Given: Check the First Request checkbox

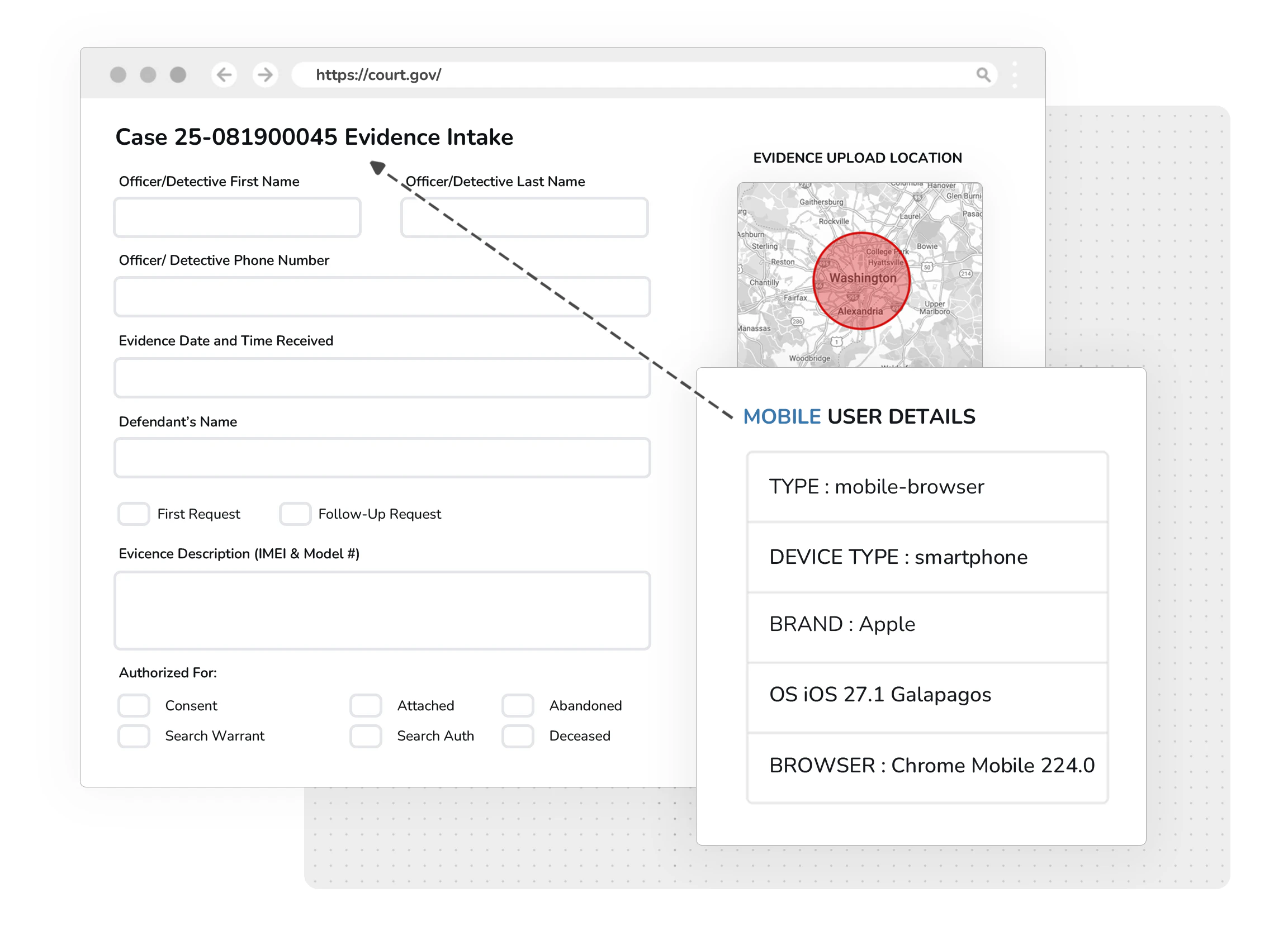Looking at the screenshot, I should click(x=134, y=514).
